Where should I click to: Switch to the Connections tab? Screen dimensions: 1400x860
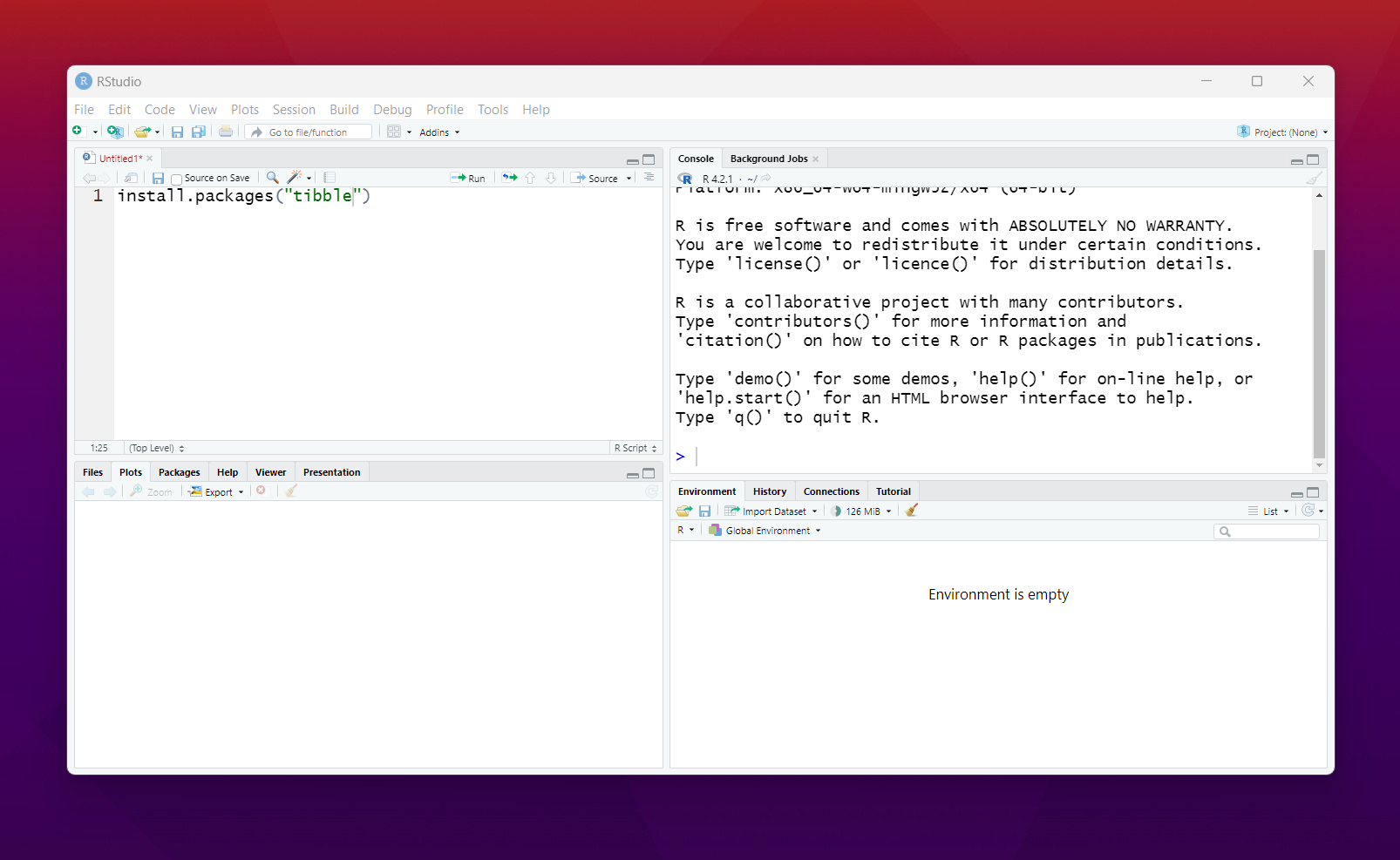[x=832, y=491]
